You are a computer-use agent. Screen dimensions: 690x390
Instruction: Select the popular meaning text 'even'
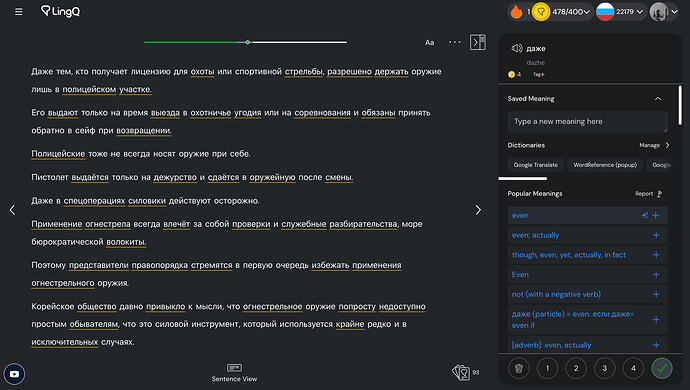[520, 215]
